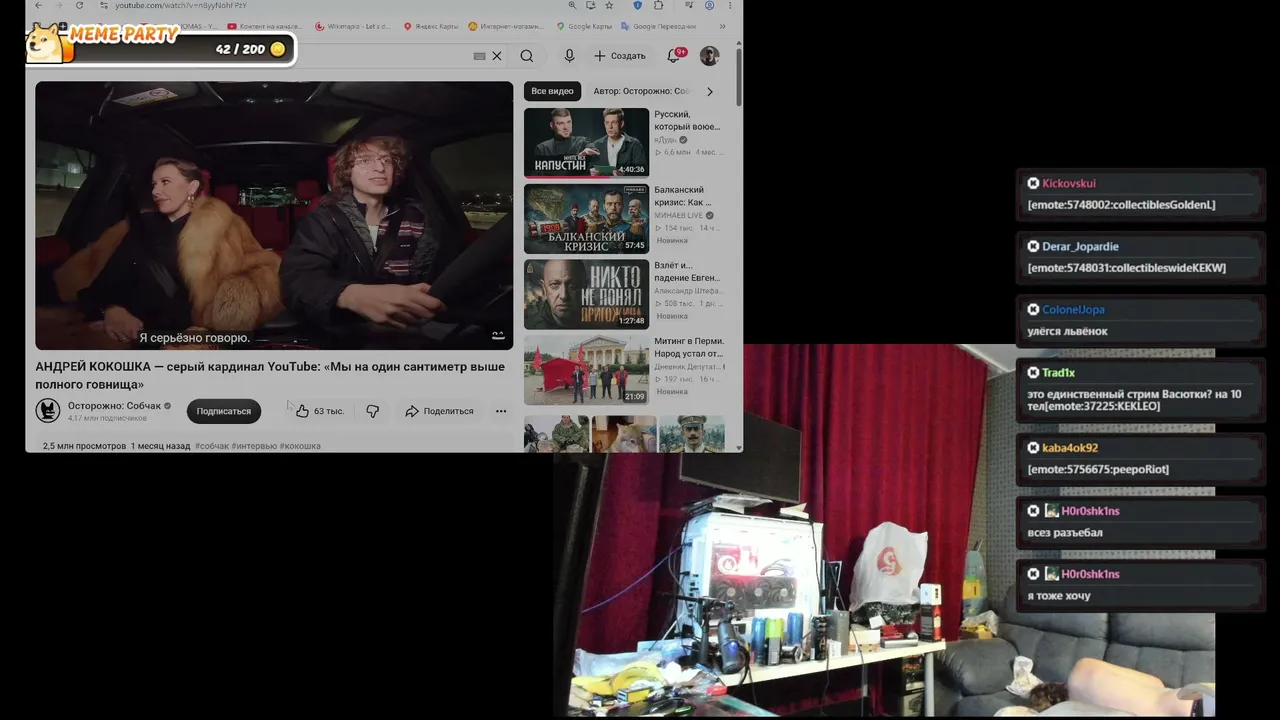Click the Создать button
1280x720 pixels.
pyautogui.click(x=620, y=56)
